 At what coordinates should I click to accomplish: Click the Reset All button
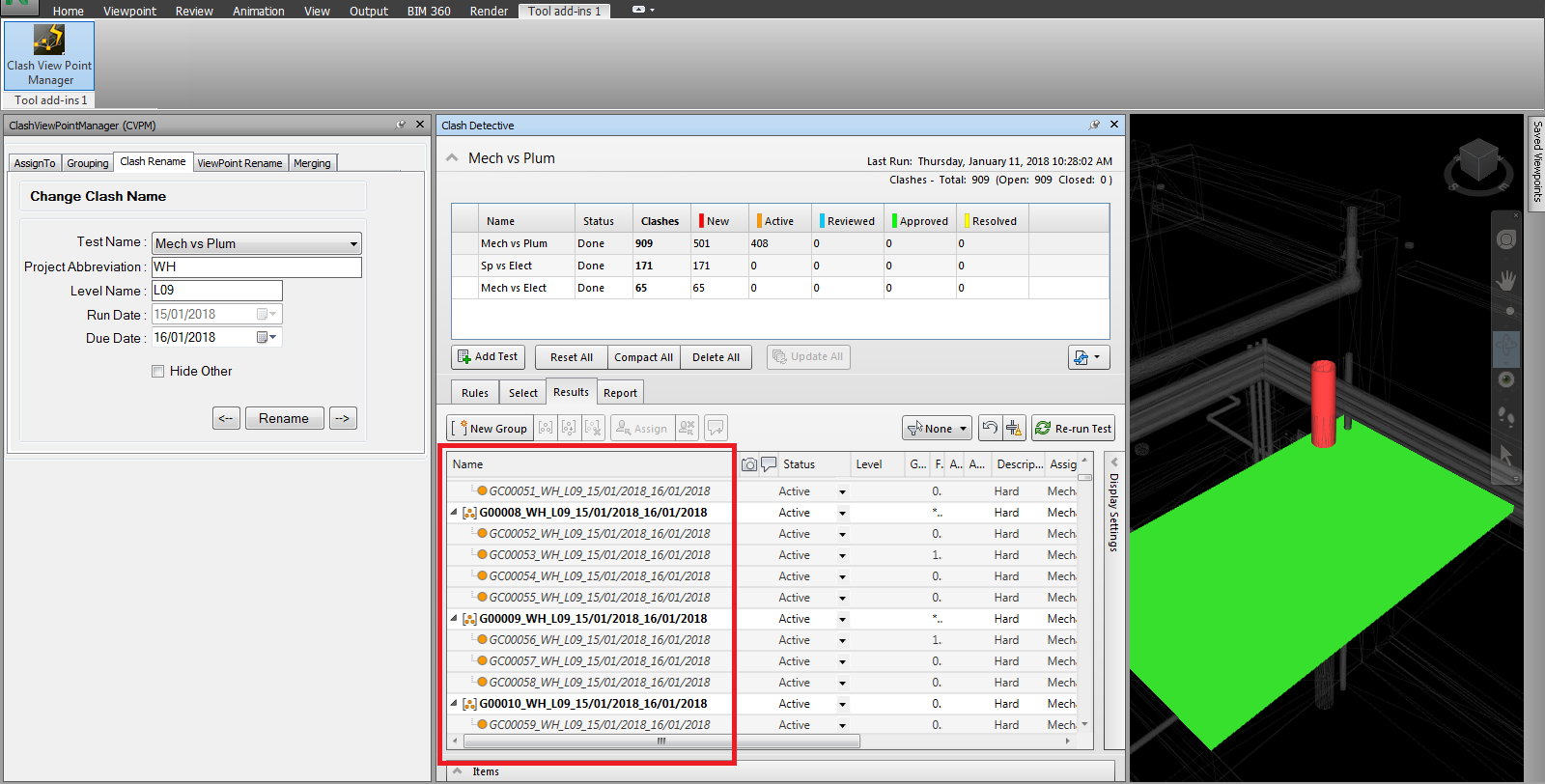[572, 357]
